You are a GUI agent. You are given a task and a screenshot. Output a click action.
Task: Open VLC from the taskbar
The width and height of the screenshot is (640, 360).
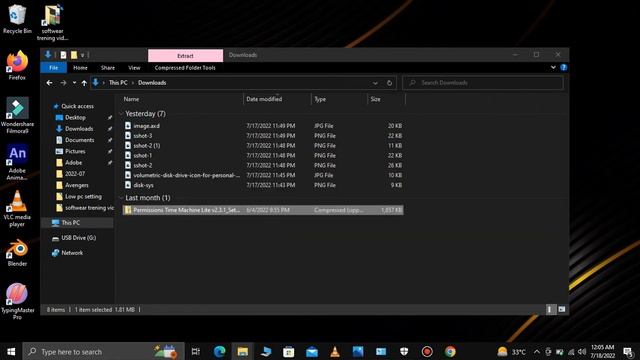click(x=335, y=351)
